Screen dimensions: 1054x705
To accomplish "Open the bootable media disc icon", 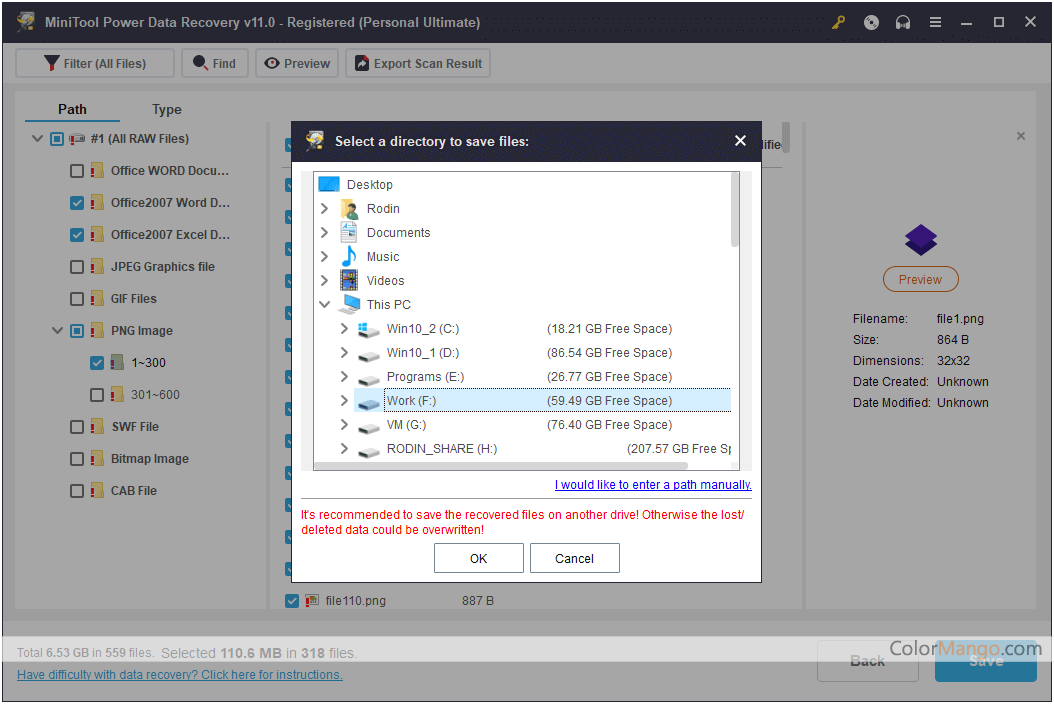I will (x=871, y=21).
